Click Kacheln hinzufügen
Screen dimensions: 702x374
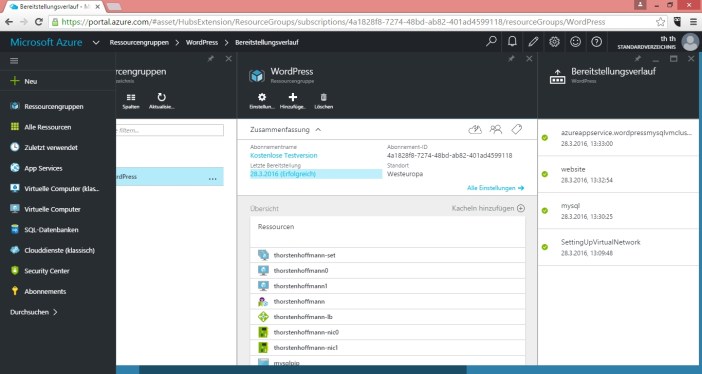click(x=488, y=208)
